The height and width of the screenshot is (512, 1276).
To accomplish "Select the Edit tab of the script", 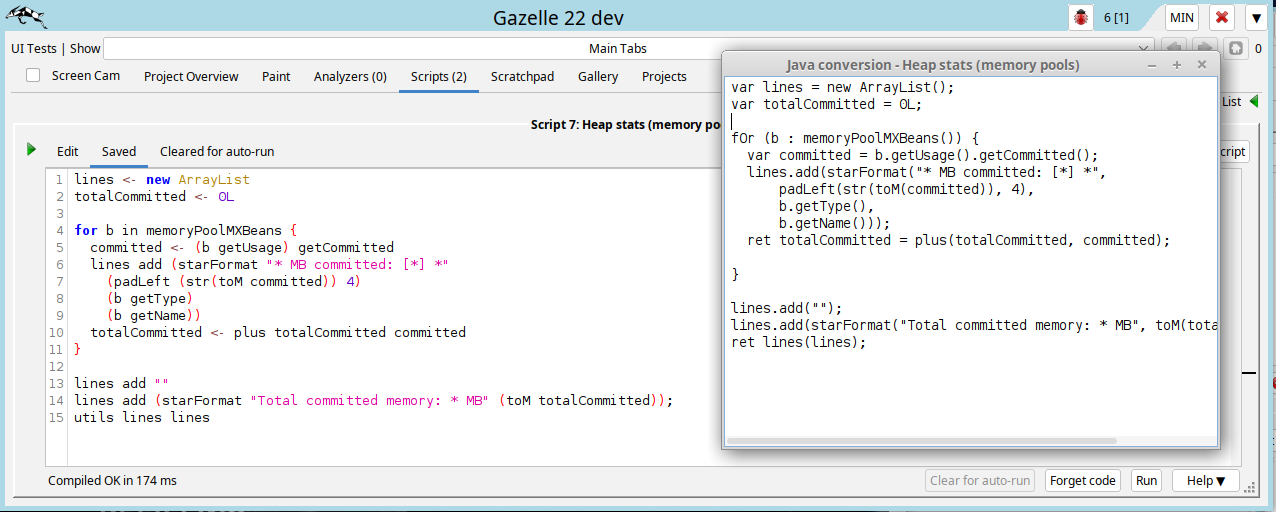I will tap(67, 152).
